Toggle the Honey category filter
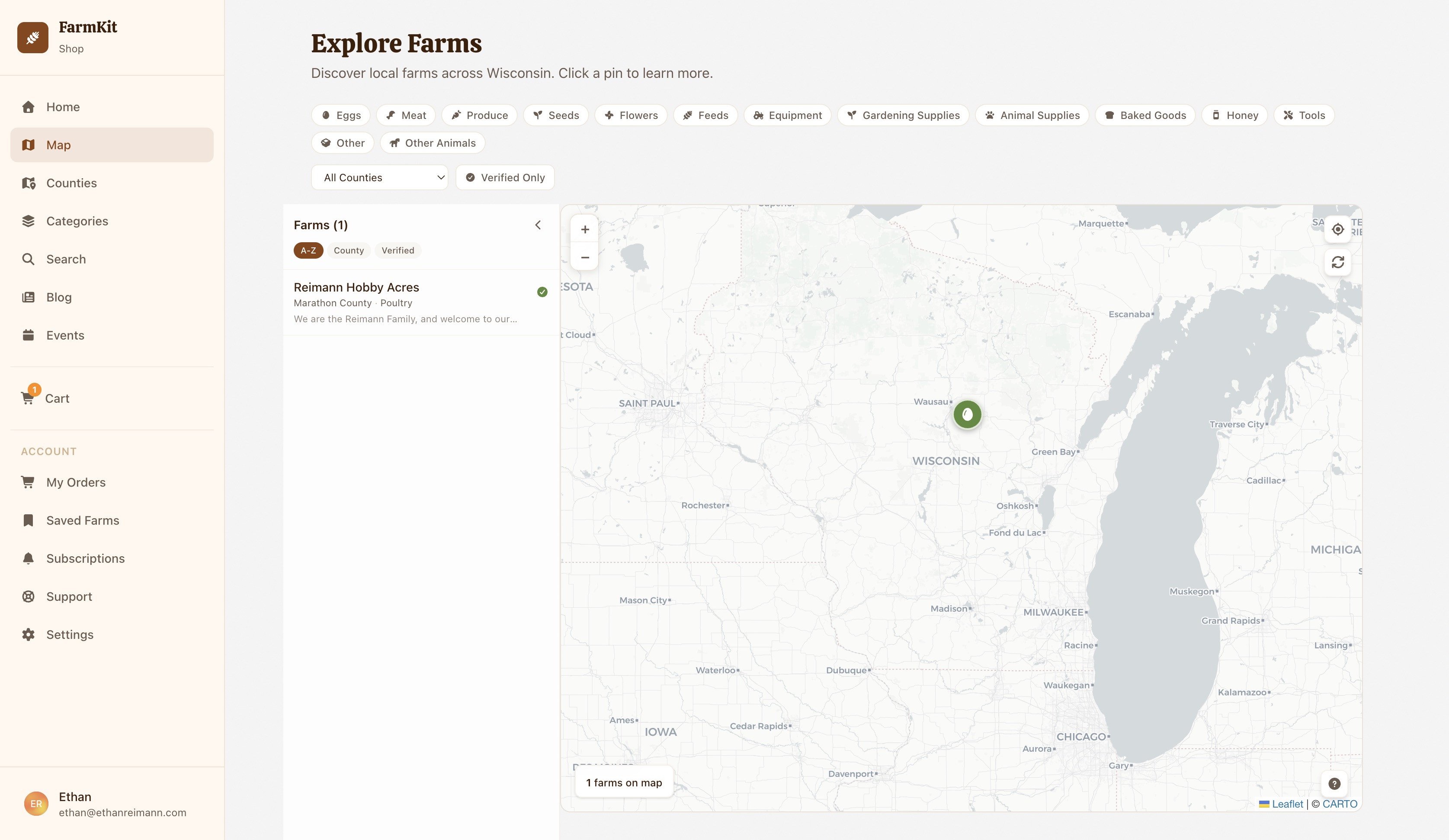Viewport: 1449px width, 840px height. coord(1234,115)
